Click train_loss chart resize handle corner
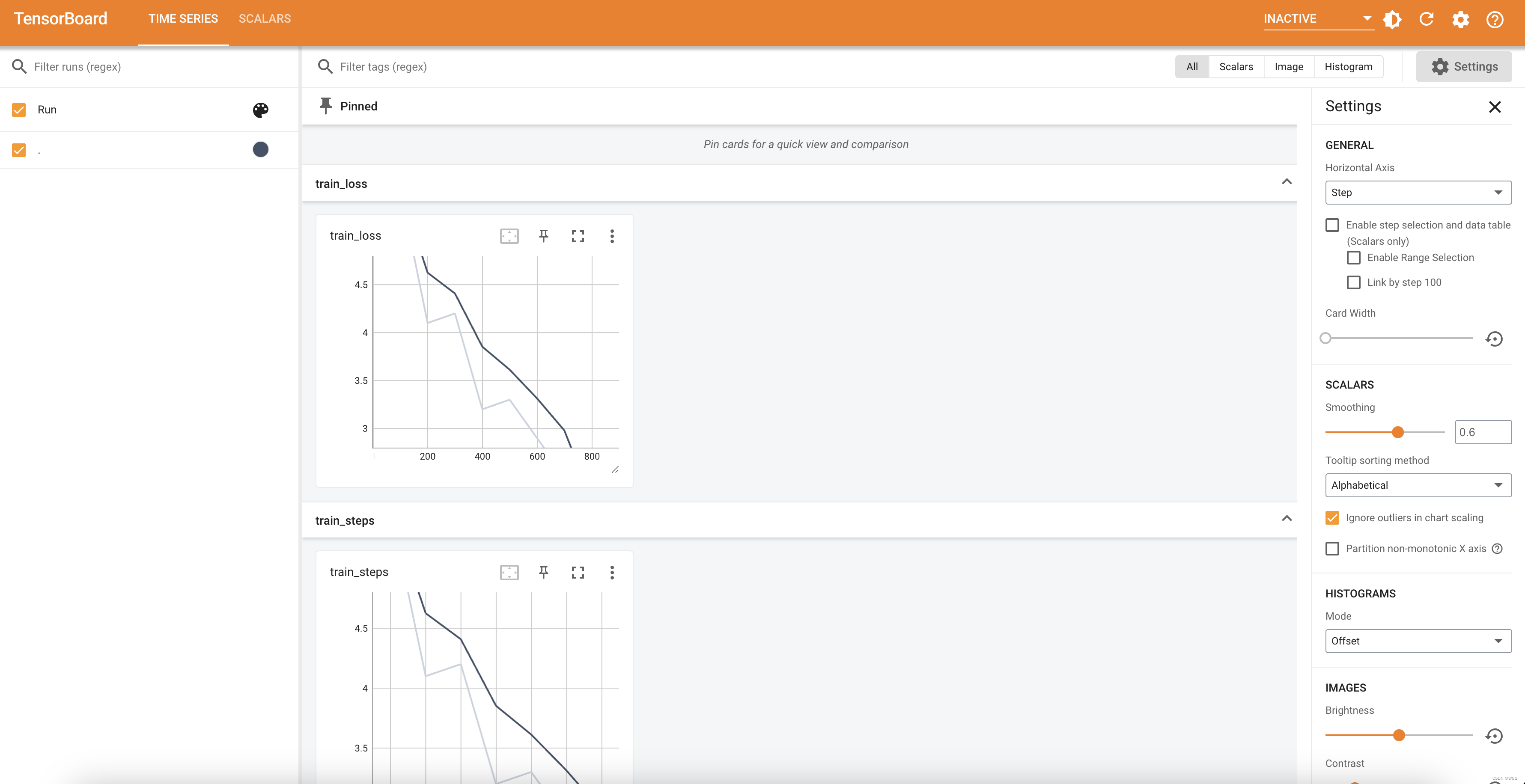Image resolution: width=1525 pixels, height=784 pixels. coord(615,469)
